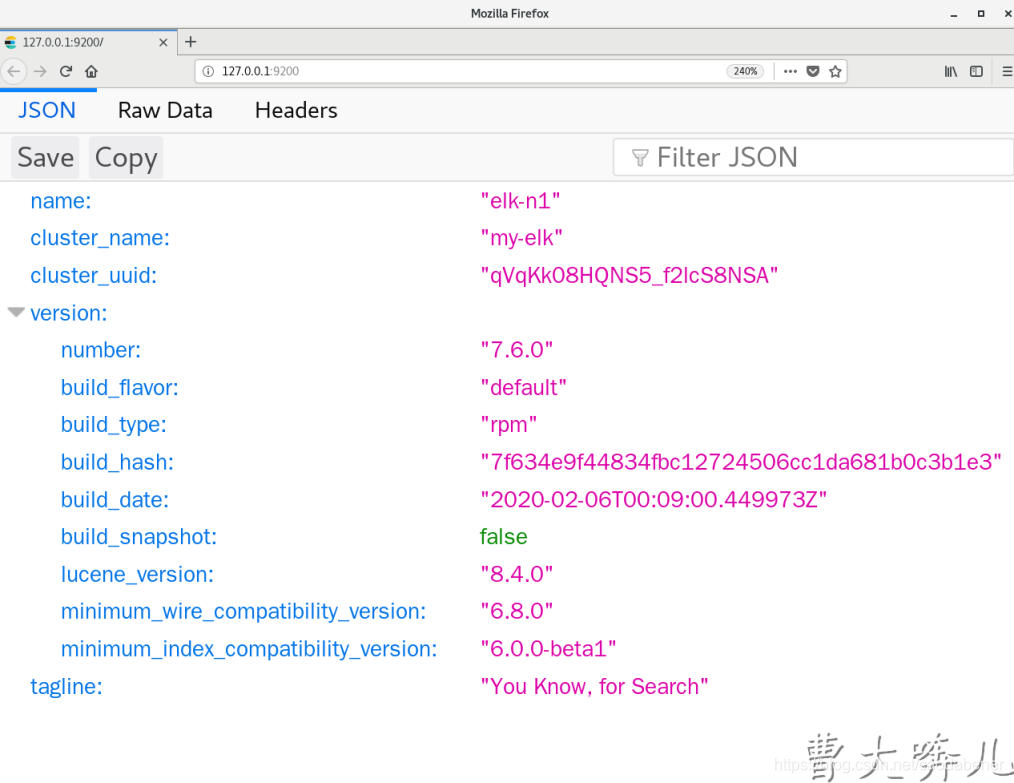This screenshot has height=783, width=1014.
Task: Reset the 240% zoom level badge
Action: 745,71
